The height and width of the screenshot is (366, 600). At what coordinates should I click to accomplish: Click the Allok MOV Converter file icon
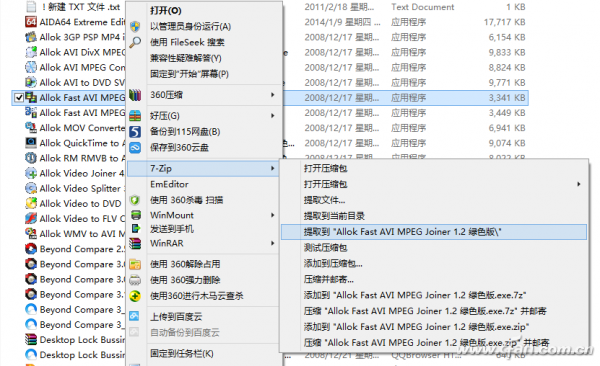pyautogui.click(x=31, y=127)
